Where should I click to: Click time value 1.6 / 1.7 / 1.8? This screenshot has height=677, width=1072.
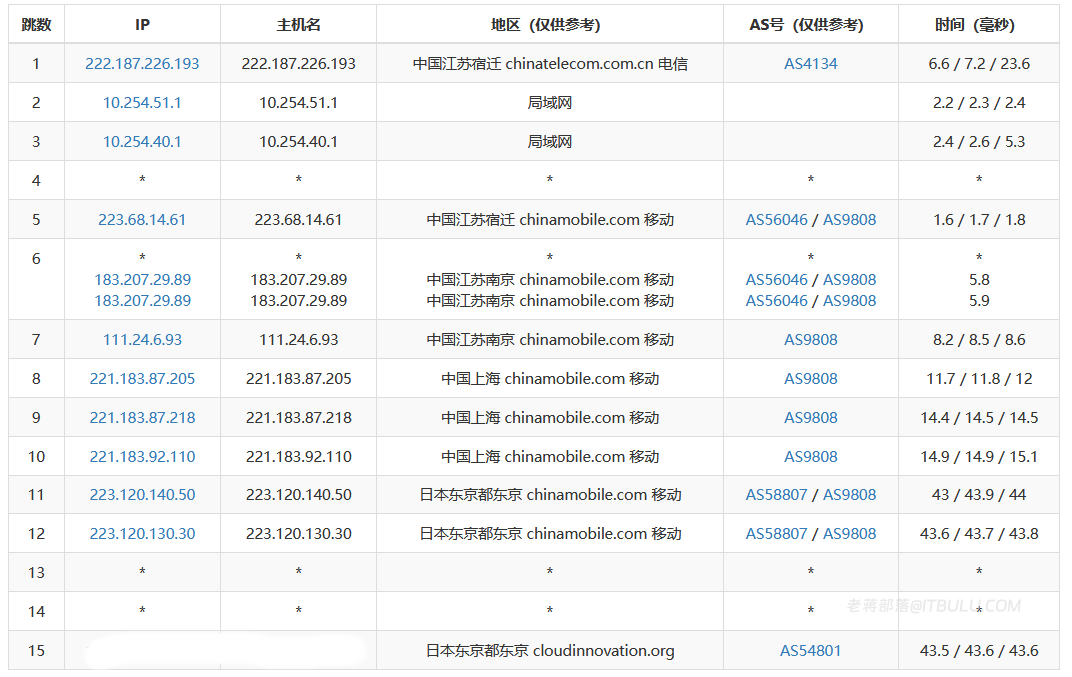[x=979, y=220]
